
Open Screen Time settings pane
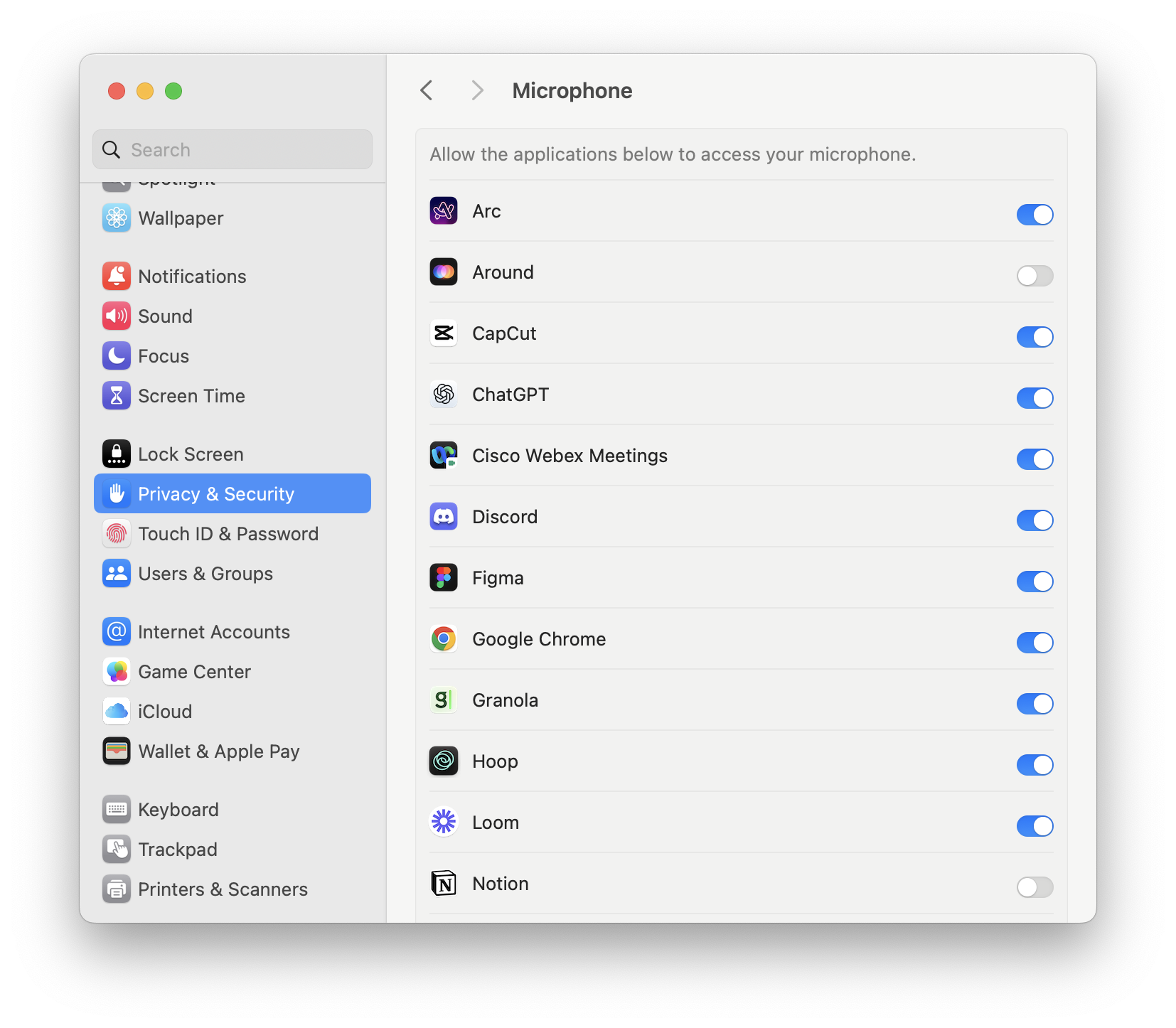[232, 396]
